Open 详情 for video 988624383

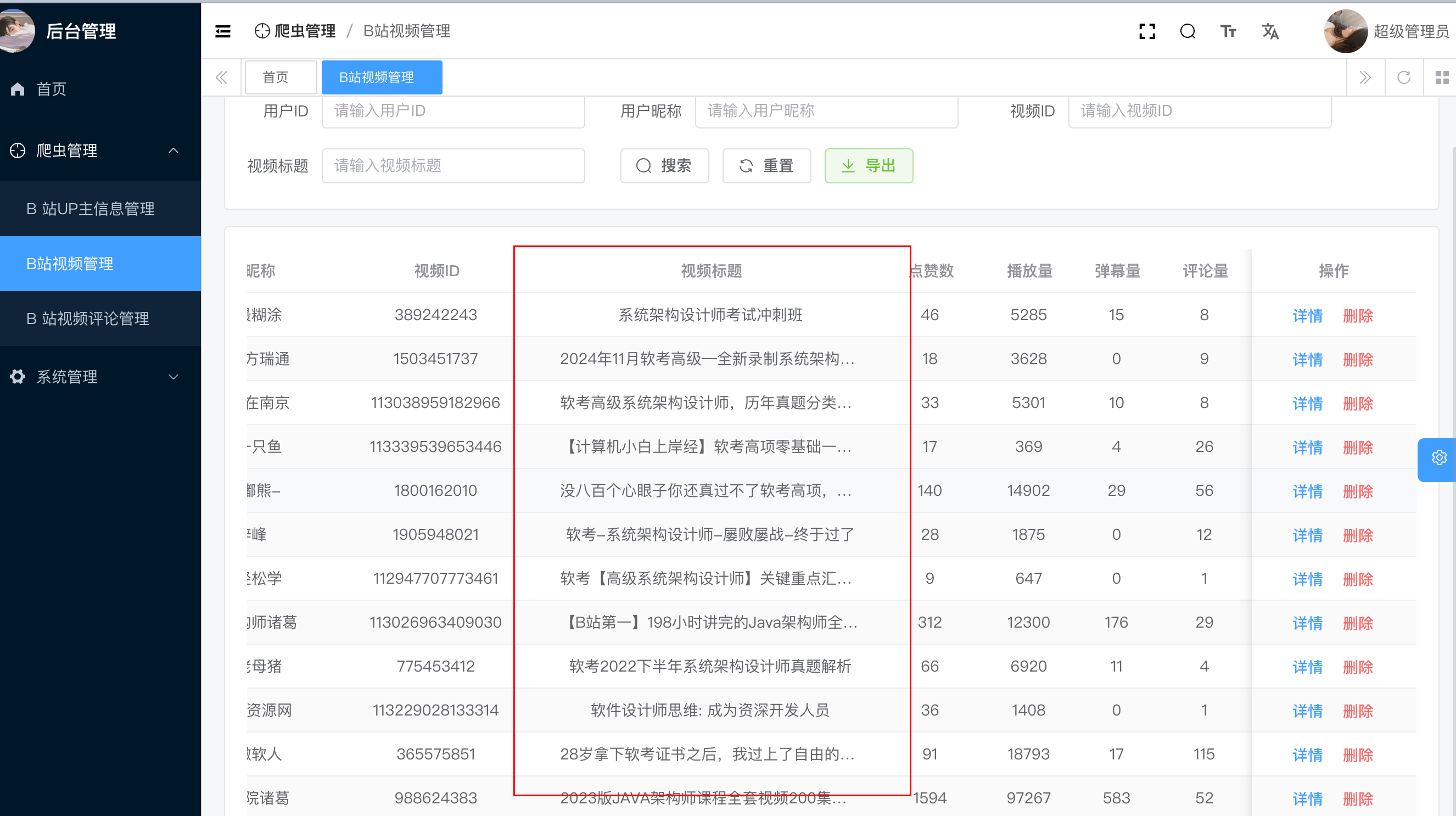[1307, 798]
